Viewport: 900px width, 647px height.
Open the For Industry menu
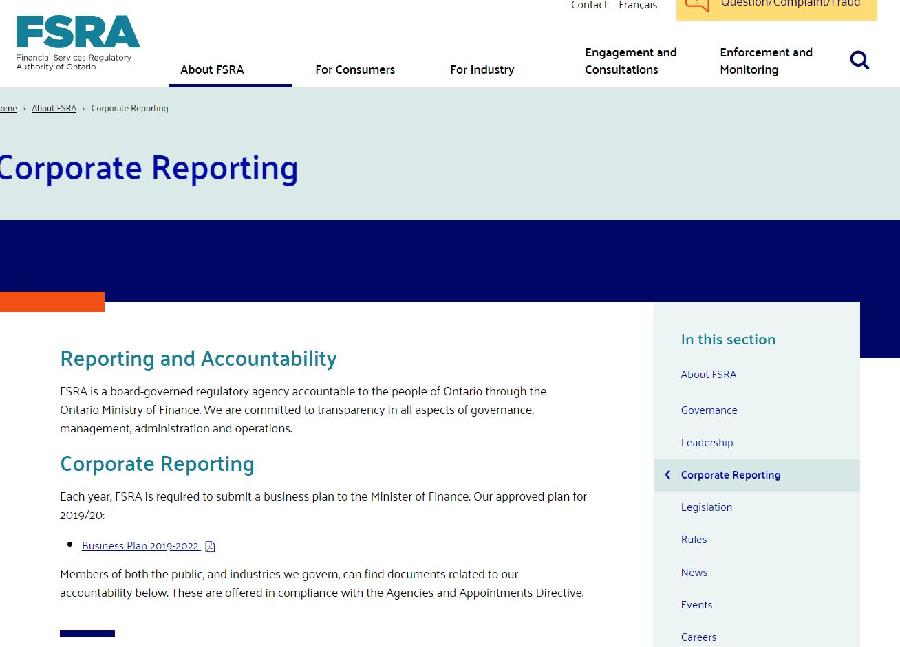click(x=482, y=70)
